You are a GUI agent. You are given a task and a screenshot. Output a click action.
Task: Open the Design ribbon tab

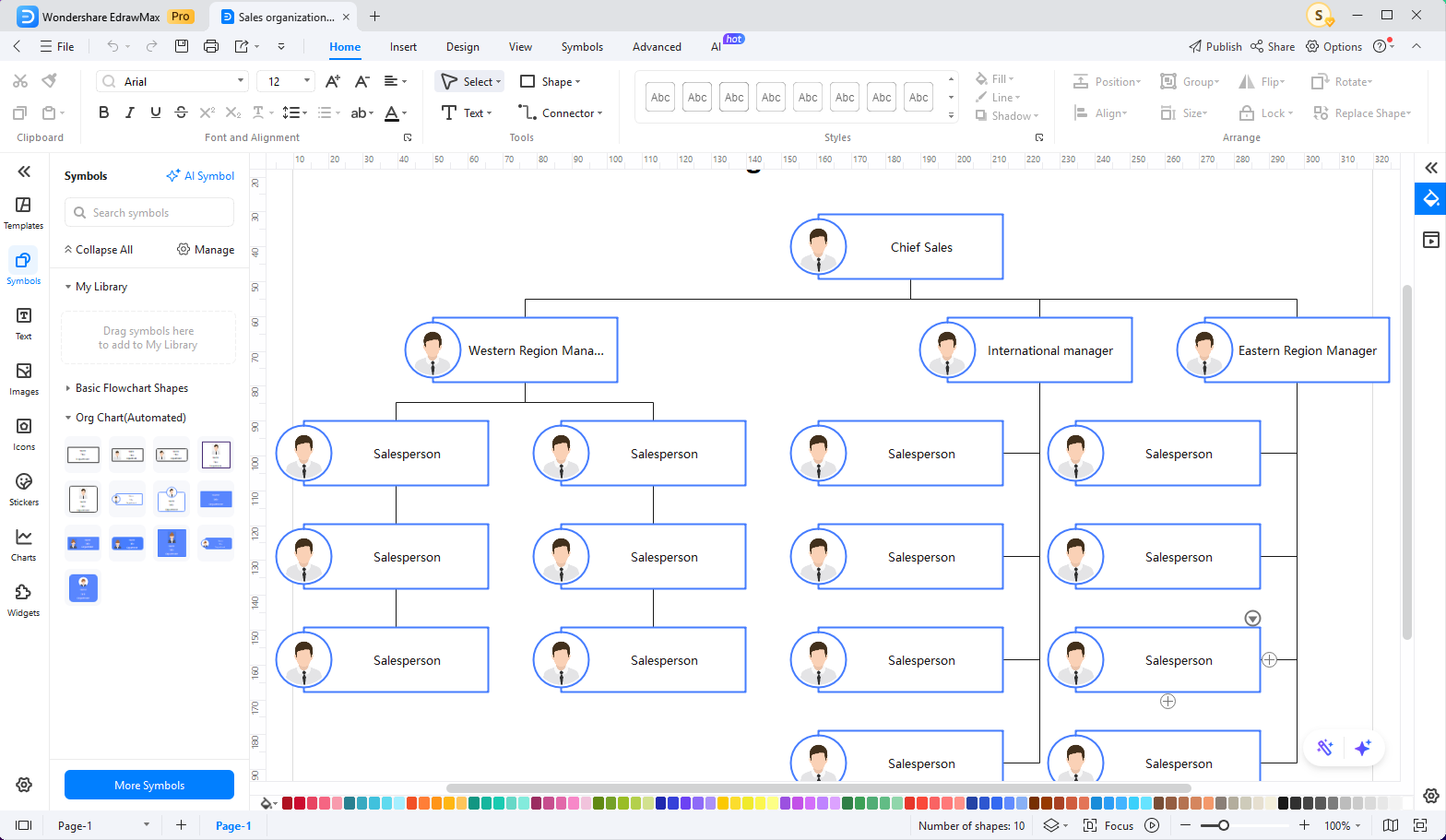[x=462, y=47]
